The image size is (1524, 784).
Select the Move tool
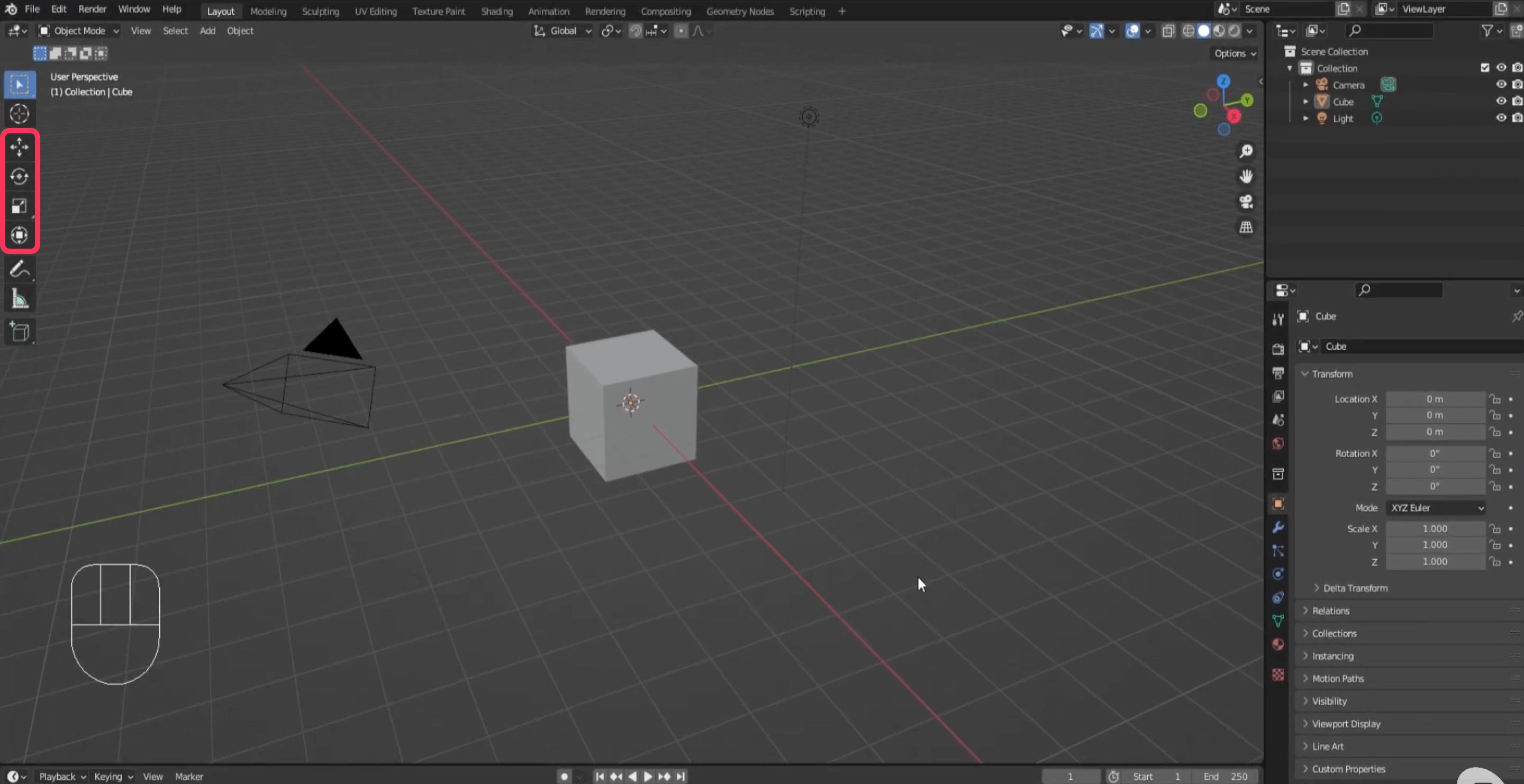click(20, 147)
